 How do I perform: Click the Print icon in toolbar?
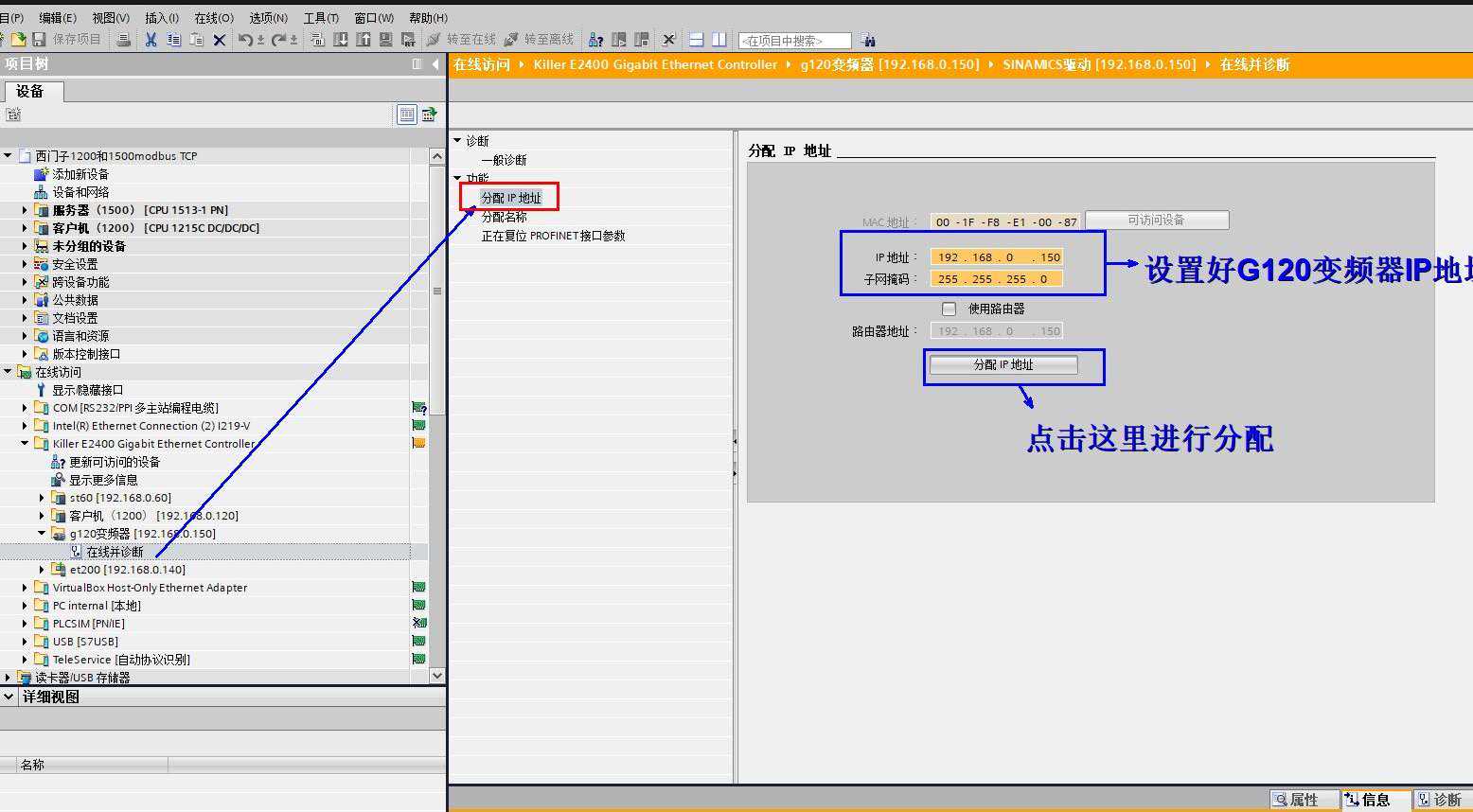(123, 40)
